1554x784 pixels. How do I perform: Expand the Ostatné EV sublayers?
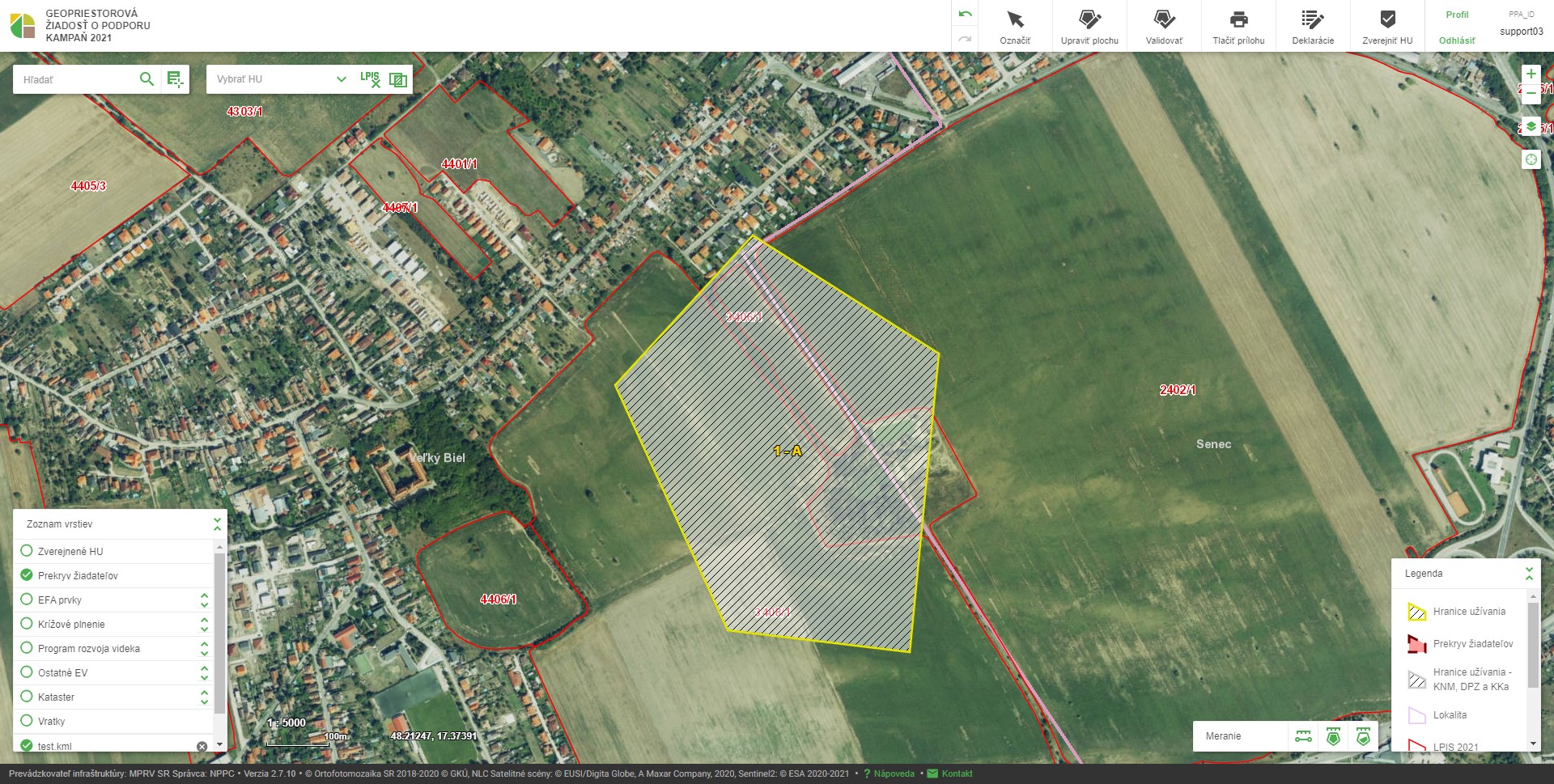tap(204, 672)
